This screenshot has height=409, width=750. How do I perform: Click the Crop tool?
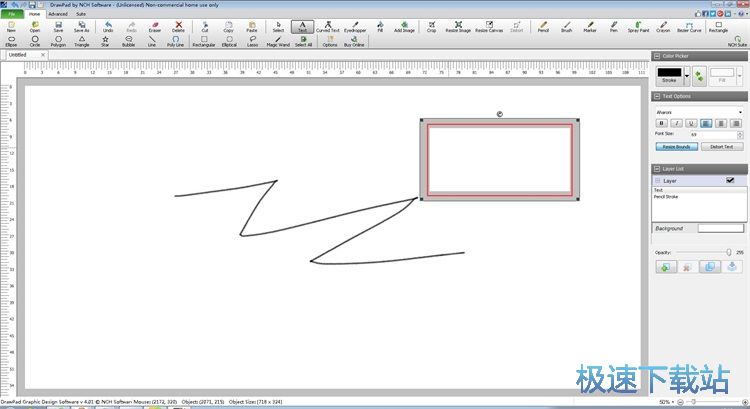point(431,26)
